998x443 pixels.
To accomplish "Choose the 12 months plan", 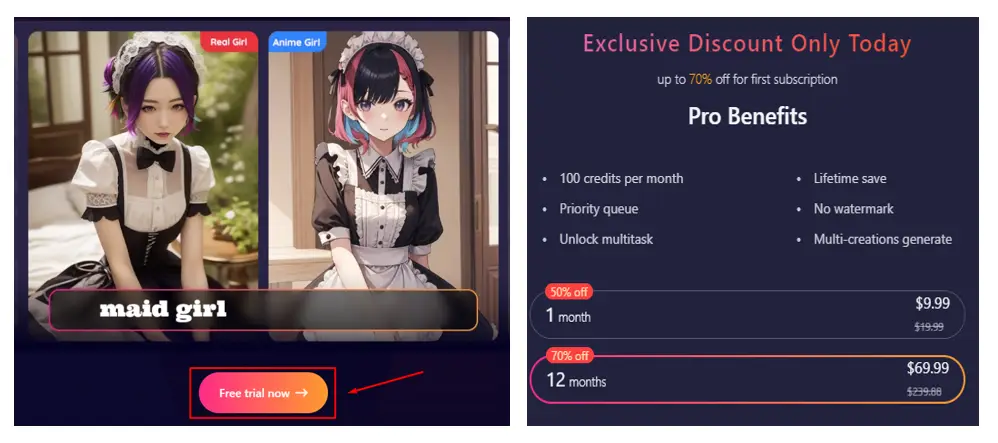I will pos(747,379).
